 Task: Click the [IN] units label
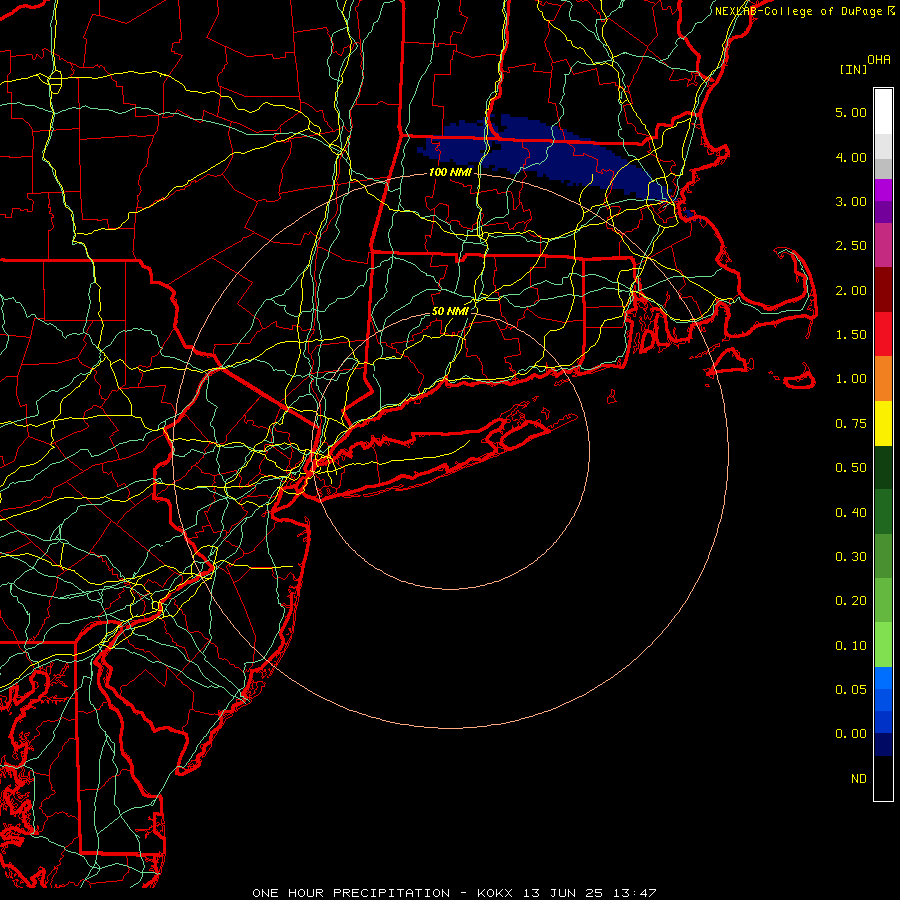pyautogui.click(x=853, y=69)
